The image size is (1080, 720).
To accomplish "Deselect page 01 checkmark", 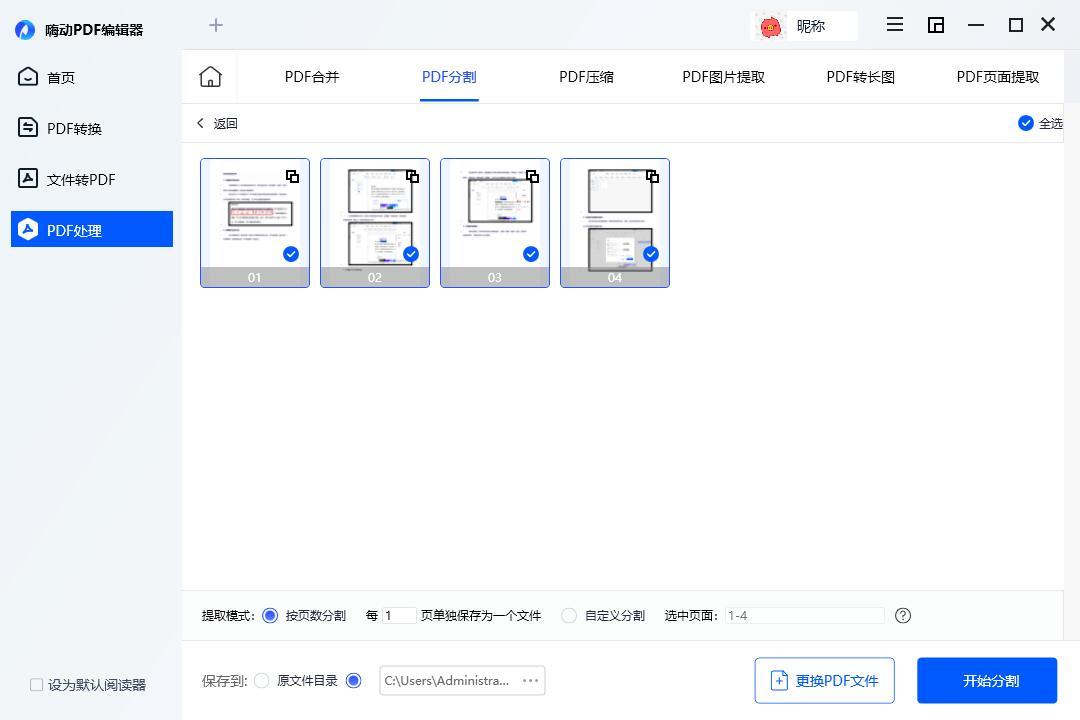I will coord(291,254).
